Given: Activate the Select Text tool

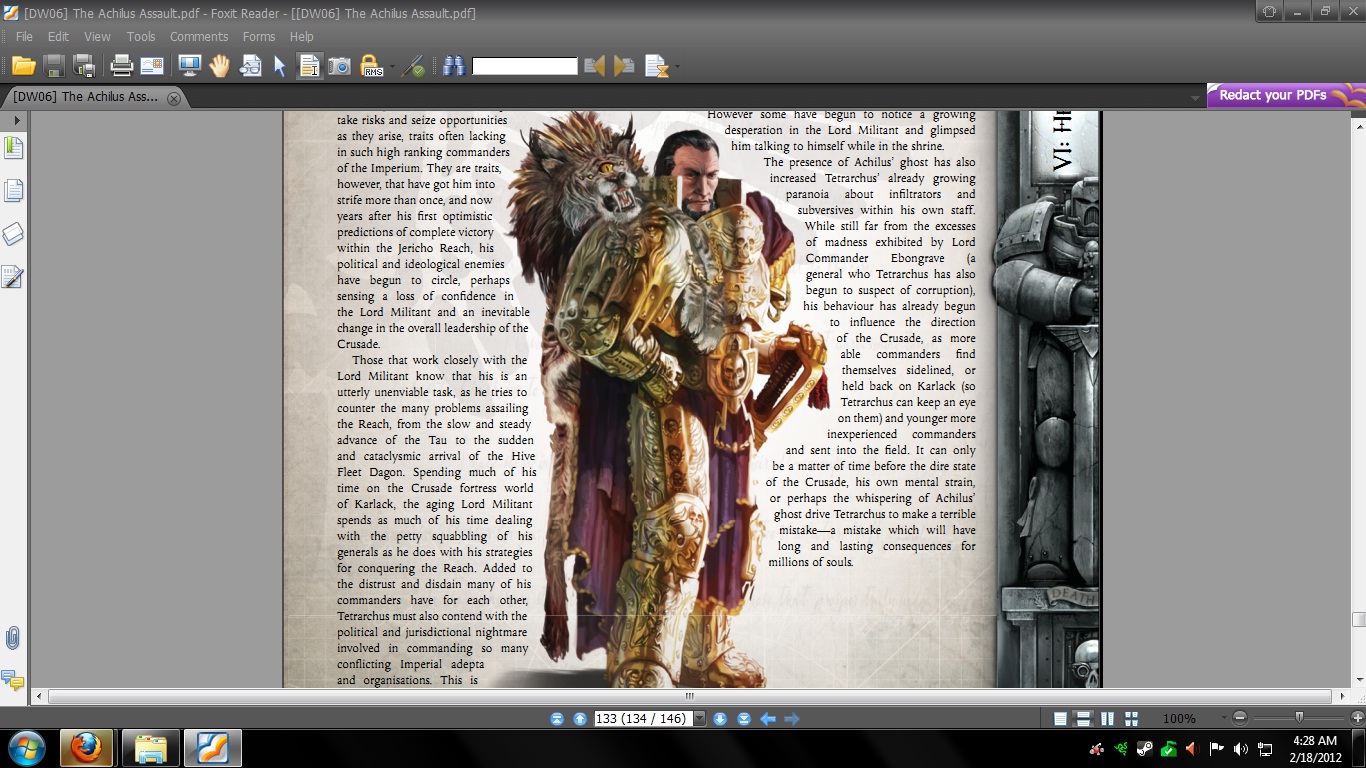Looking at the screenshot, I should point(310,66).
